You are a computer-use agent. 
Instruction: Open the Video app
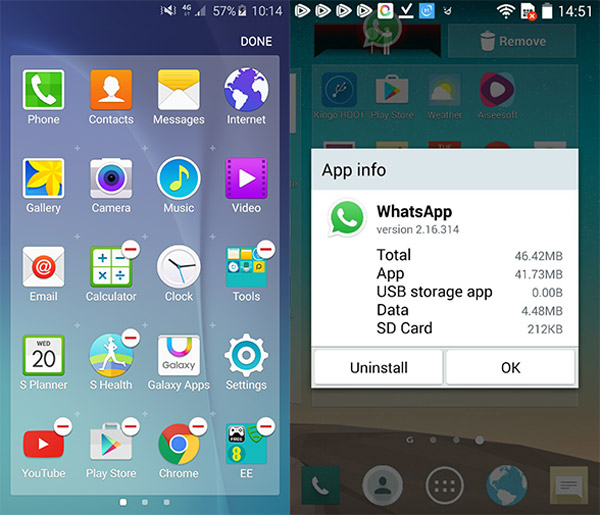[246, 178]
